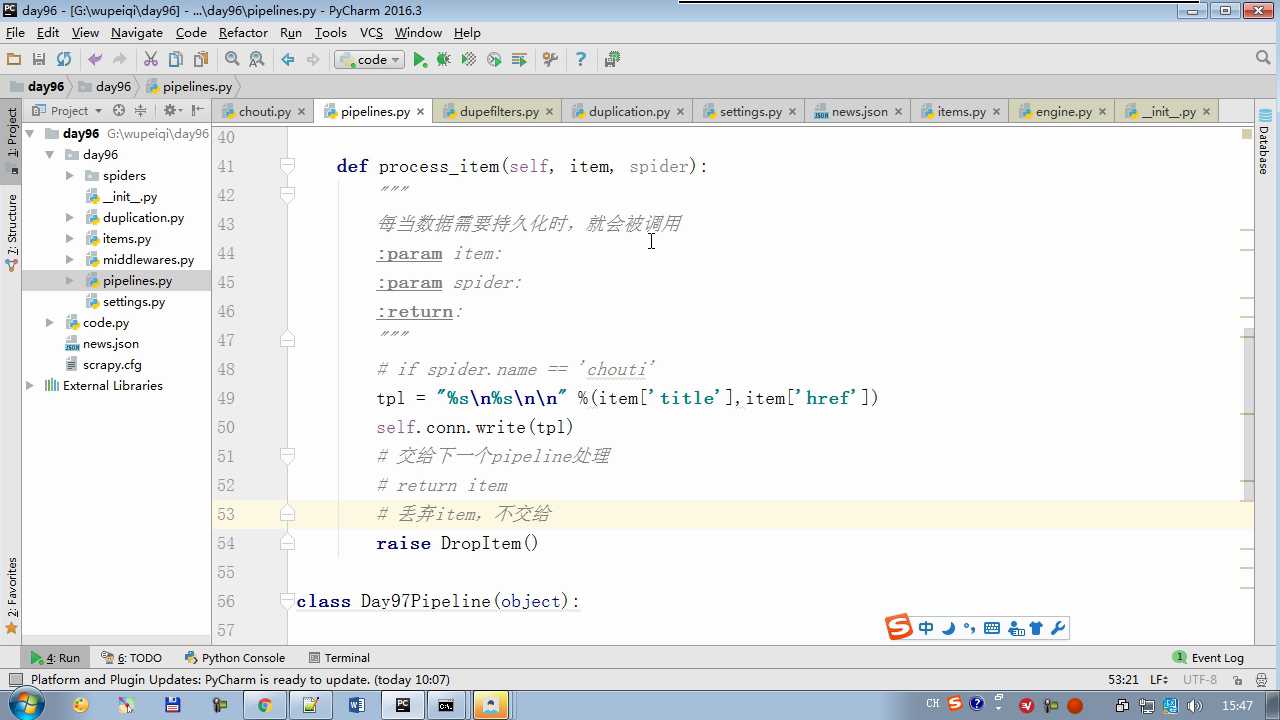Click the Run with concurrency icon

pyautogui.click(x=519, y=60)
